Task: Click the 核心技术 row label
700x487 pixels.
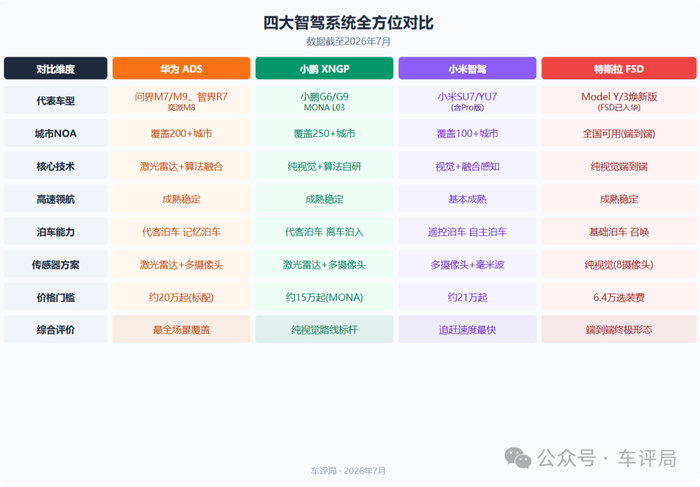Action: tap(56, 166)
